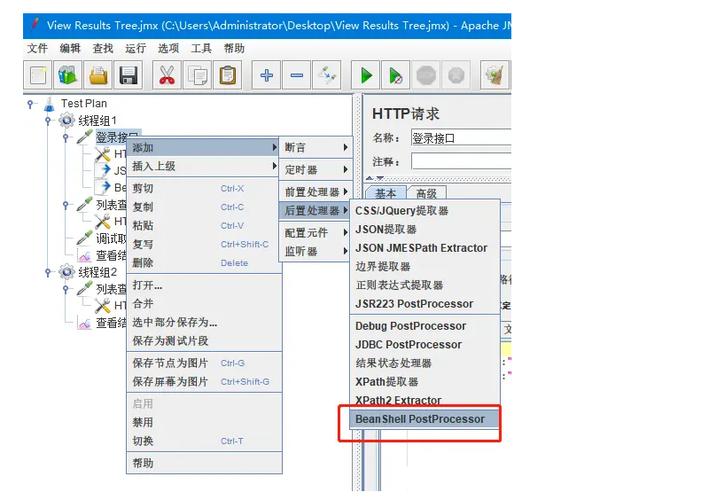Select 禁用 in the context menu
Image resolution: width=701 pixels, height=500 pixels.
pyautogui.click(x=204, y=422)
